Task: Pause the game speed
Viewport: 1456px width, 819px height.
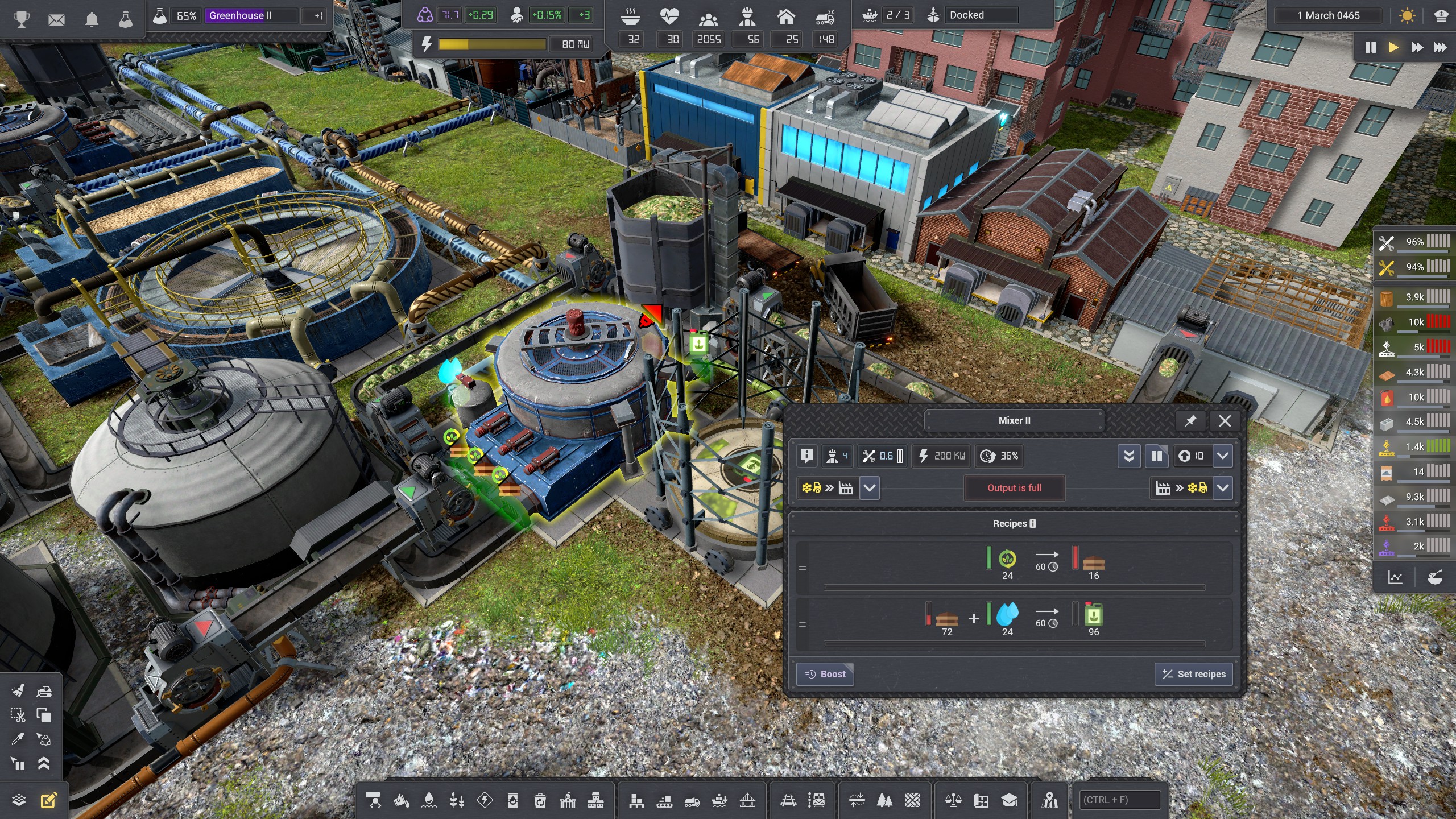Action: pos(1370,48)
